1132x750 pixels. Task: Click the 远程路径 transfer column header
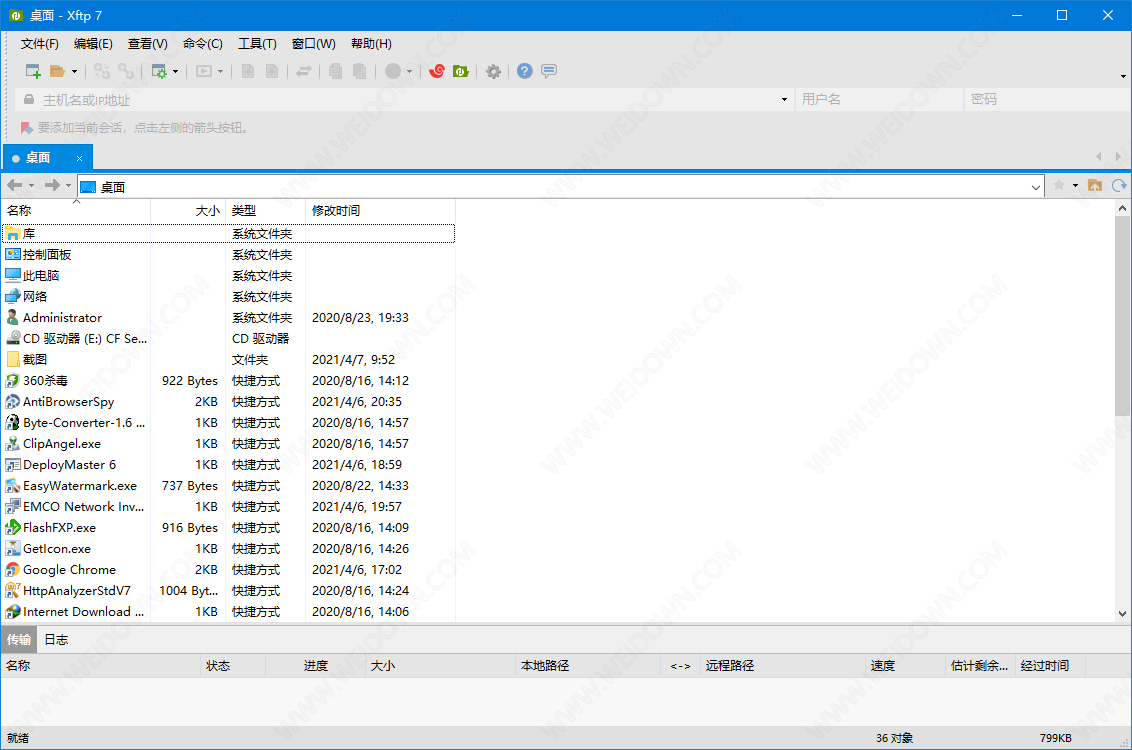pos(782,666)
